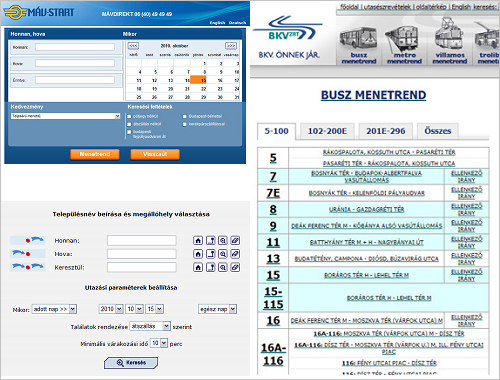Image resolution: width=500 pixels, height=380 pixels.
Task: Switch to the Összes tab
Action: pos(438,131)
